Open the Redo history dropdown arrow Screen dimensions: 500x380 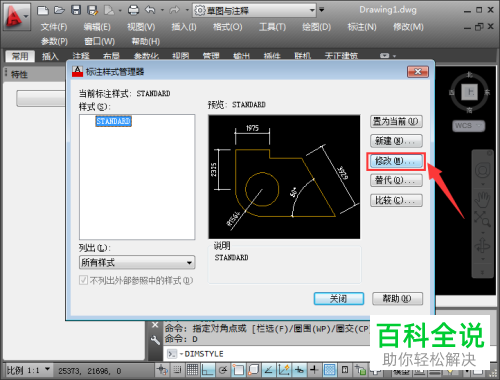pyautogui.click(x=187, y=10)
